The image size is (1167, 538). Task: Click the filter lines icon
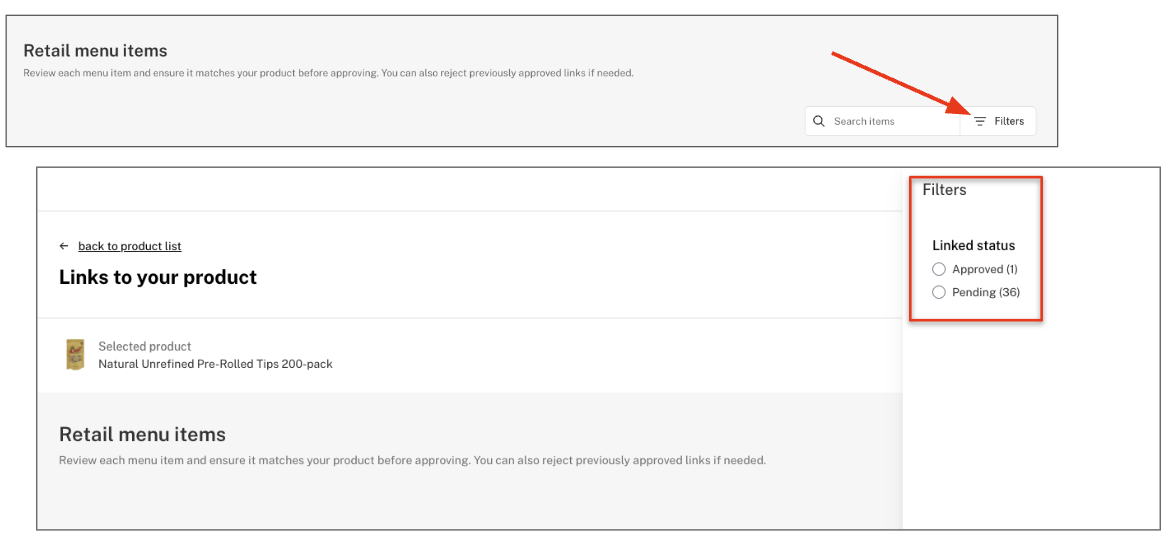point(980,121)
